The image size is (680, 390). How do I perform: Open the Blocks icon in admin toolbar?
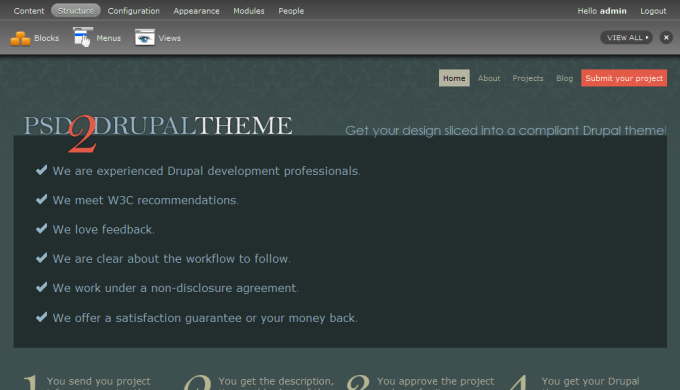coord(20,38)
